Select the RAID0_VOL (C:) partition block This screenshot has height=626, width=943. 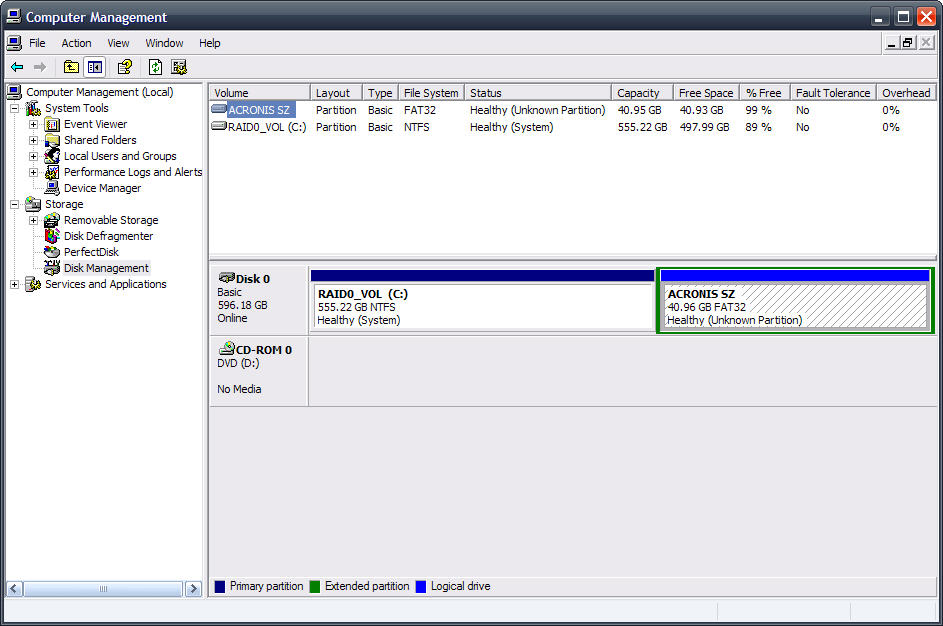[482, 300]
